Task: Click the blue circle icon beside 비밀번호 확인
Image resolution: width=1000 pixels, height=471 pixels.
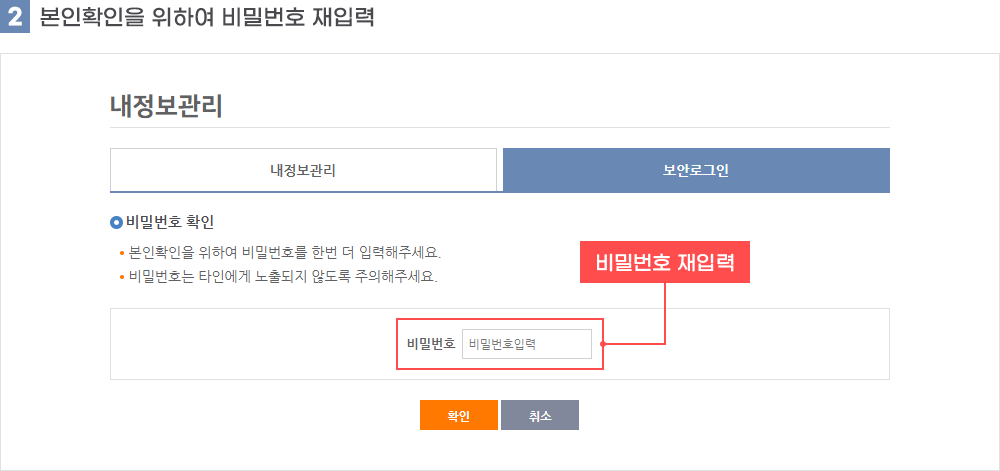Action: point(116,223)
